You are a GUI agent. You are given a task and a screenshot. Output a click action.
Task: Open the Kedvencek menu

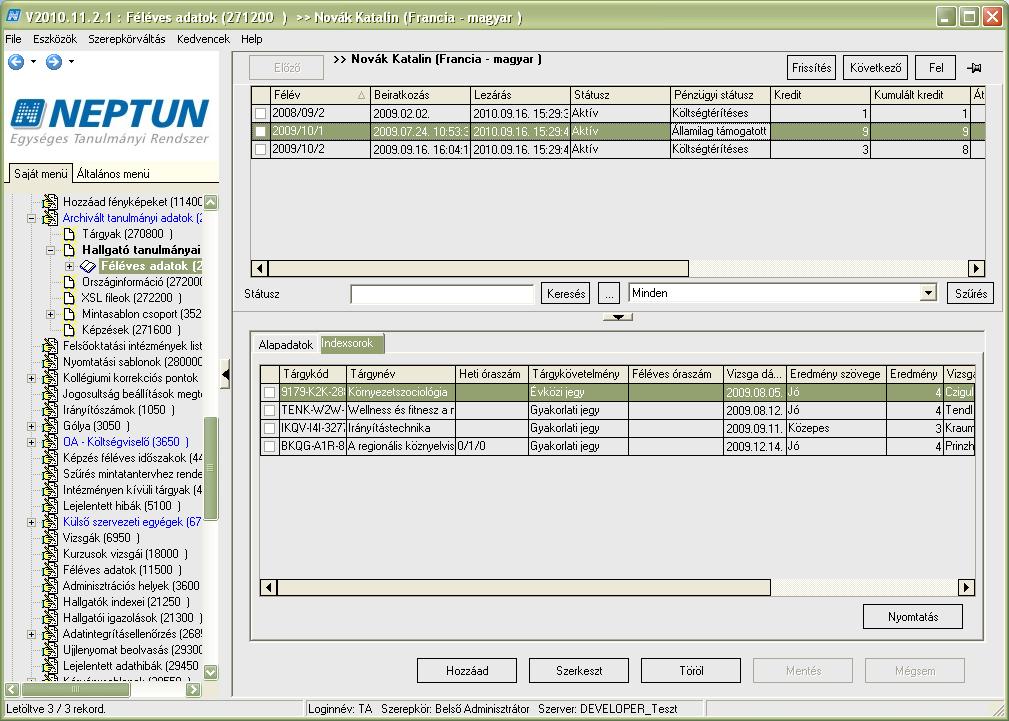(203, 39)
